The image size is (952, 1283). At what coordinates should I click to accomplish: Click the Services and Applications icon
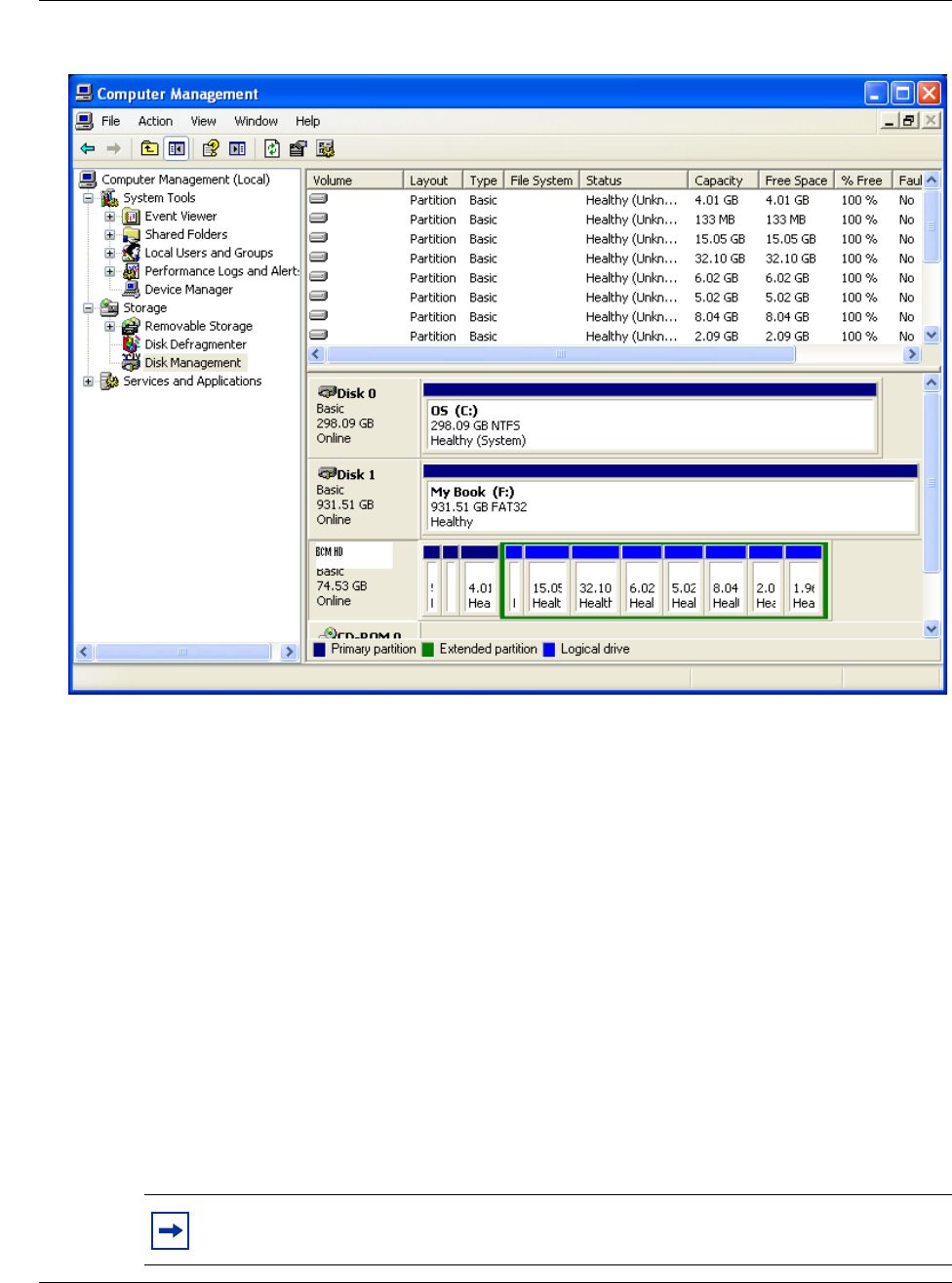[x=109, y=381]
